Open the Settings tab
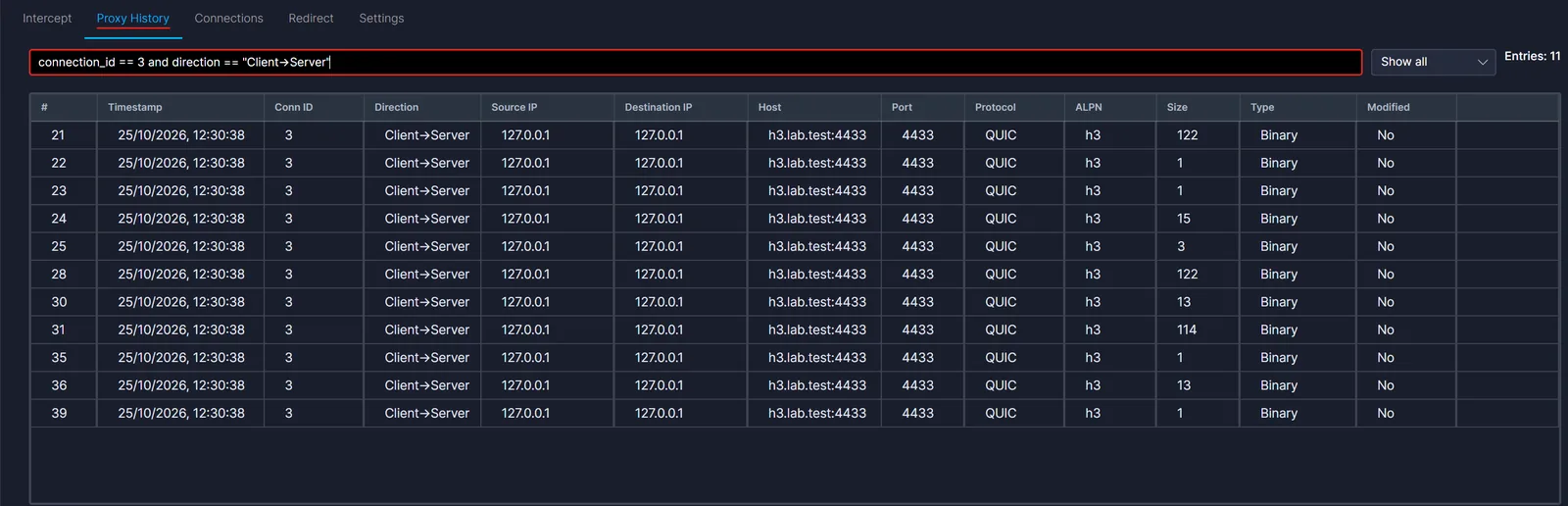The image size is (1568, 506). pyautogui.click(x=381, y=19)
